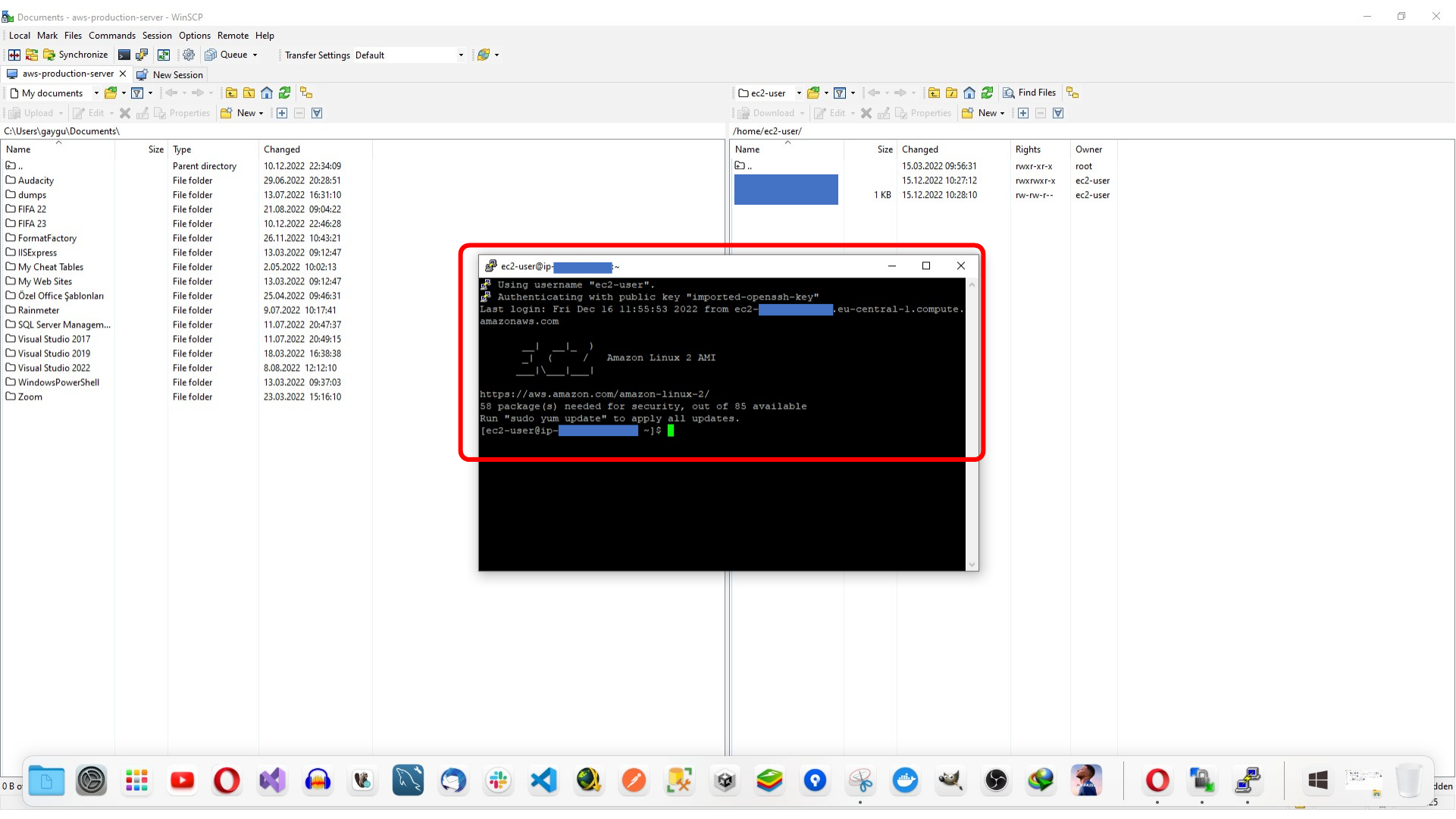
Task: Go to the remote parent directory icon
Action: coord(934,93)
